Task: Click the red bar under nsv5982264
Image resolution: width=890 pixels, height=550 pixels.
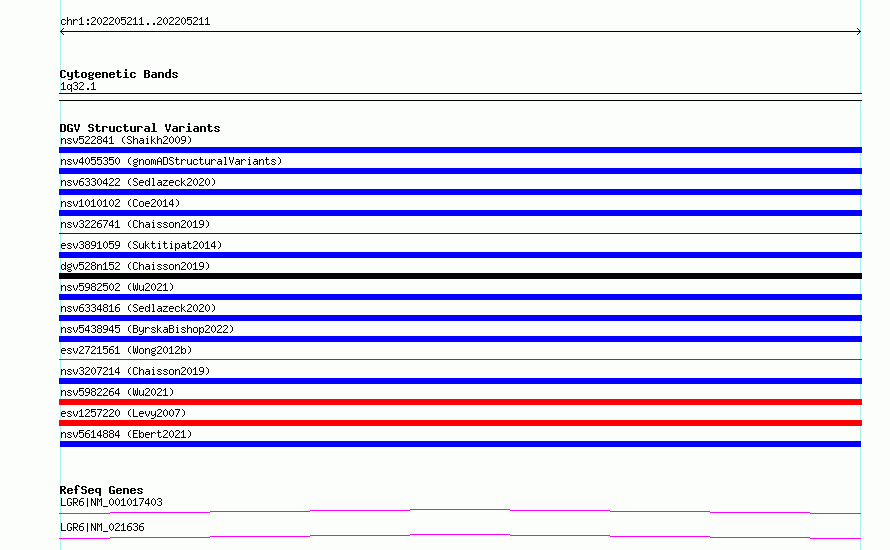Action: click(460, 402)
